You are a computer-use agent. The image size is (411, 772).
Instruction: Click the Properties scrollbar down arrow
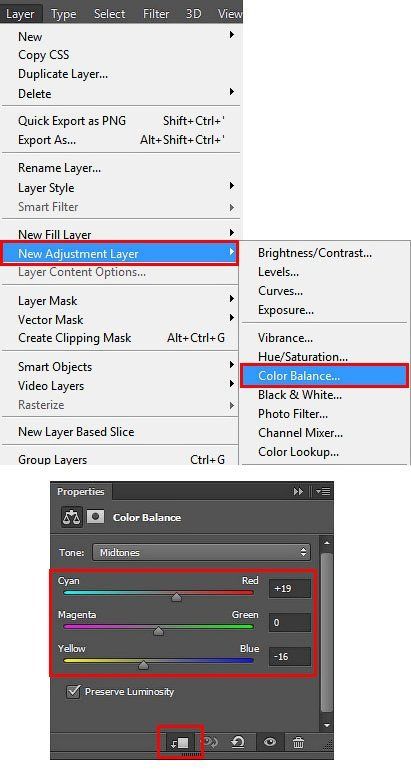(x=326, y=725)
